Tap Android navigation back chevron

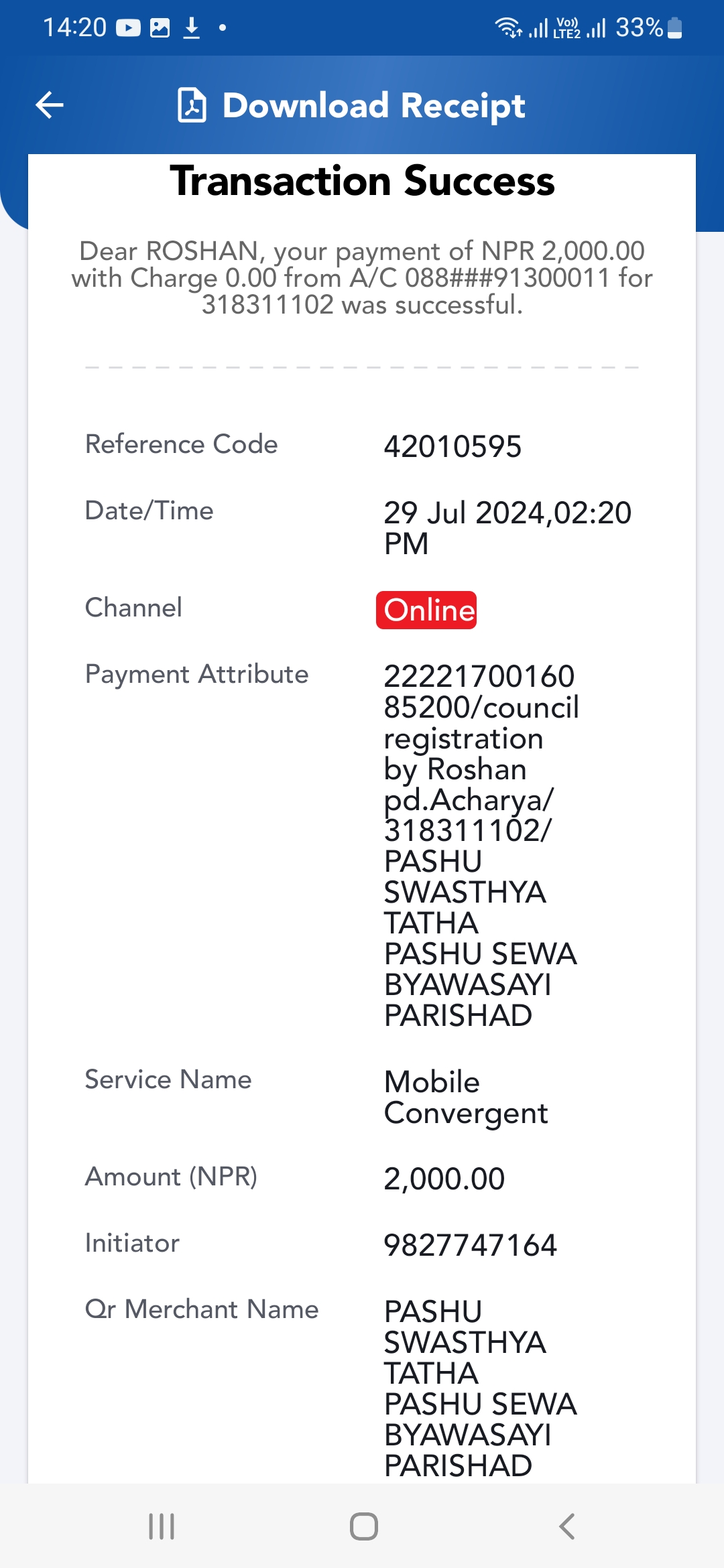point(566,1526)
